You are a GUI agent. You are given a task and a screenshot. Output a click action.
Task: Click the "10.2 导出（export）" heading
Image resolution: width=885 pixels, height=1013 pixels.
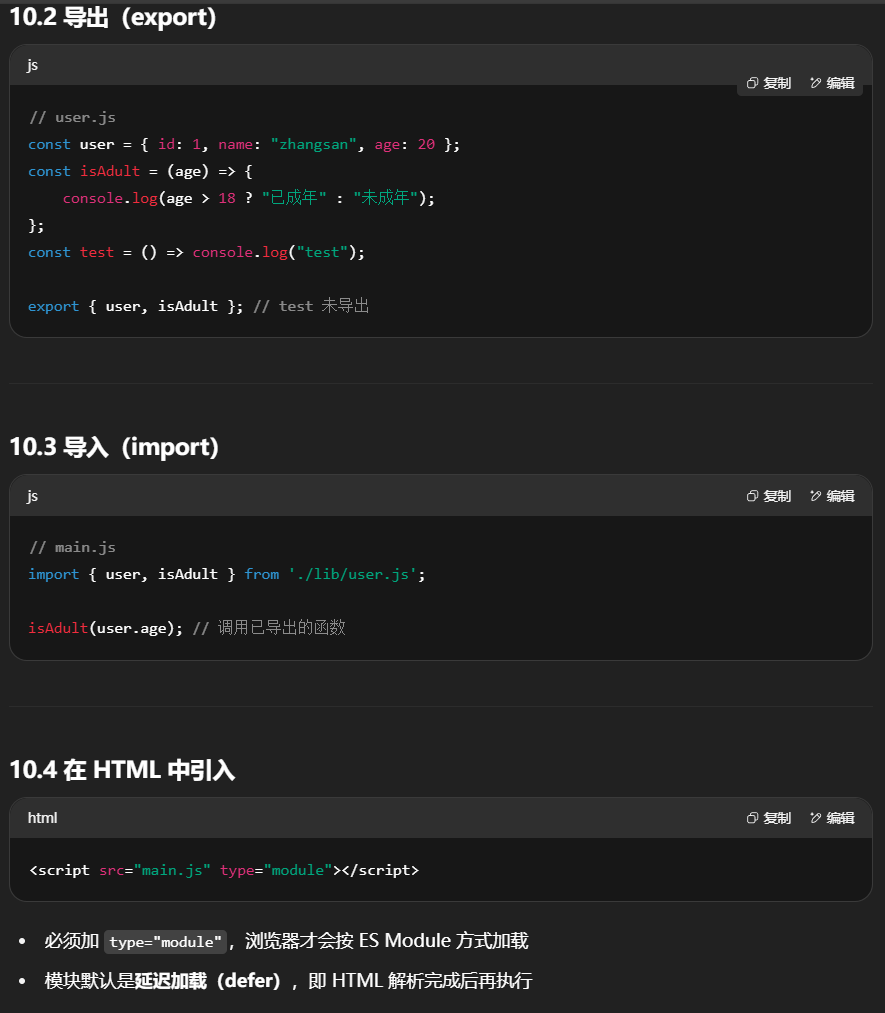[x=113, y=18]
